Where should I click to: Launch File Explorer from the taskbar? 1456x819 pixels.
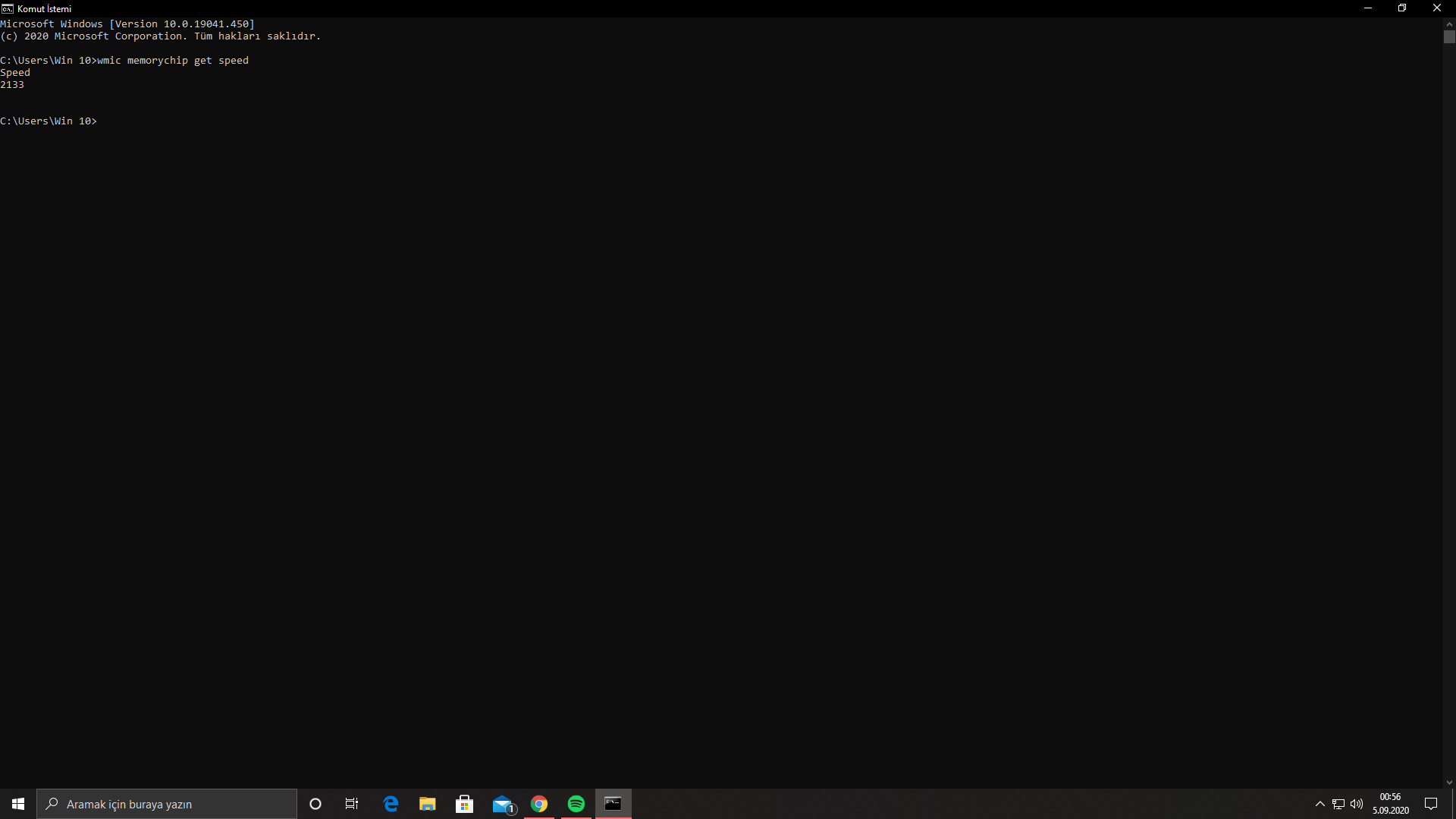[x=427, y=804]
